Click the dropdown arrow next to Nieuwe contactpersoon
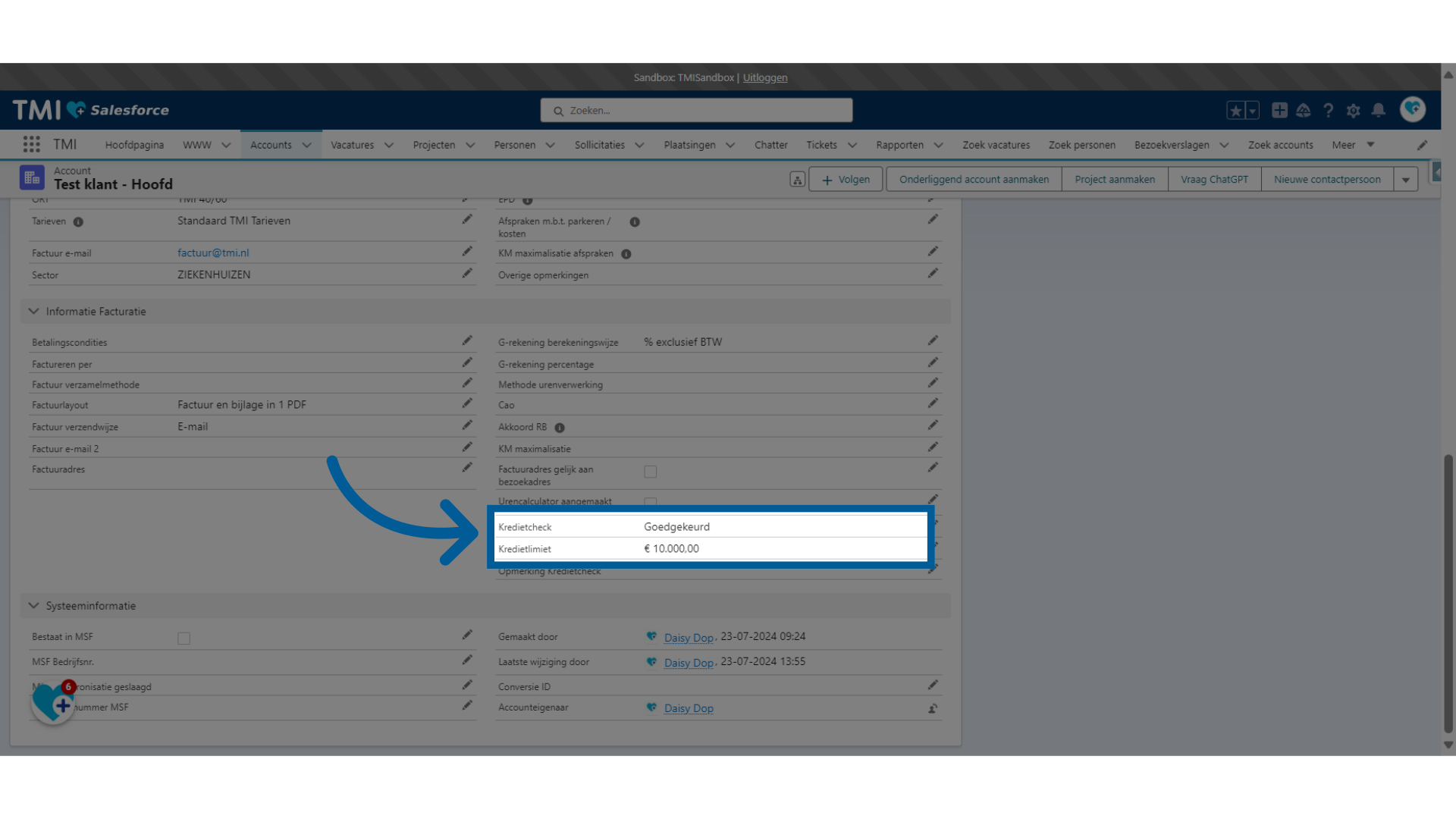This screenshot has width=1456, height=819. 1406,179
